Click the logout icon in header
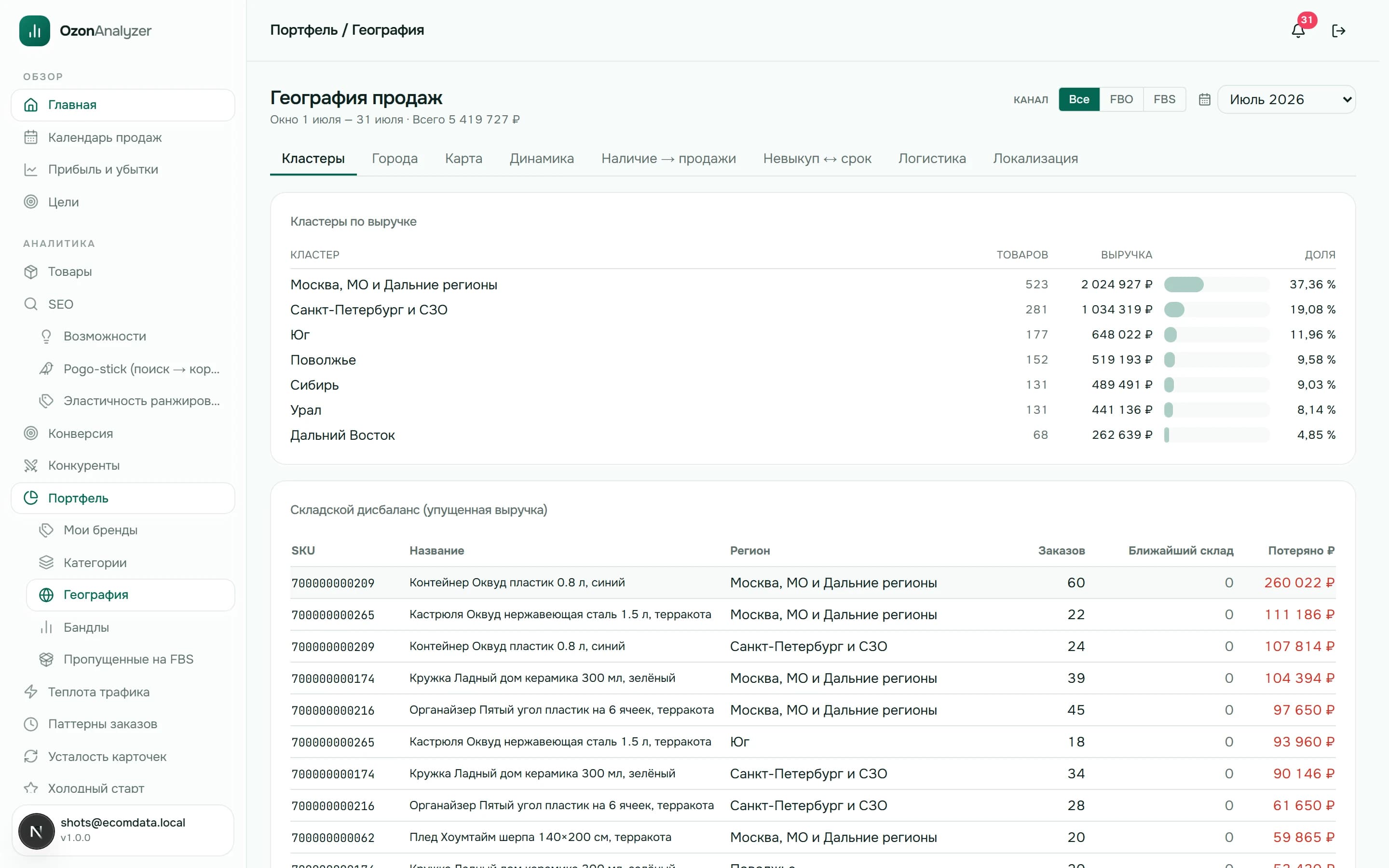This screenshot has height=868, width=1389. tap(1338, 30)
